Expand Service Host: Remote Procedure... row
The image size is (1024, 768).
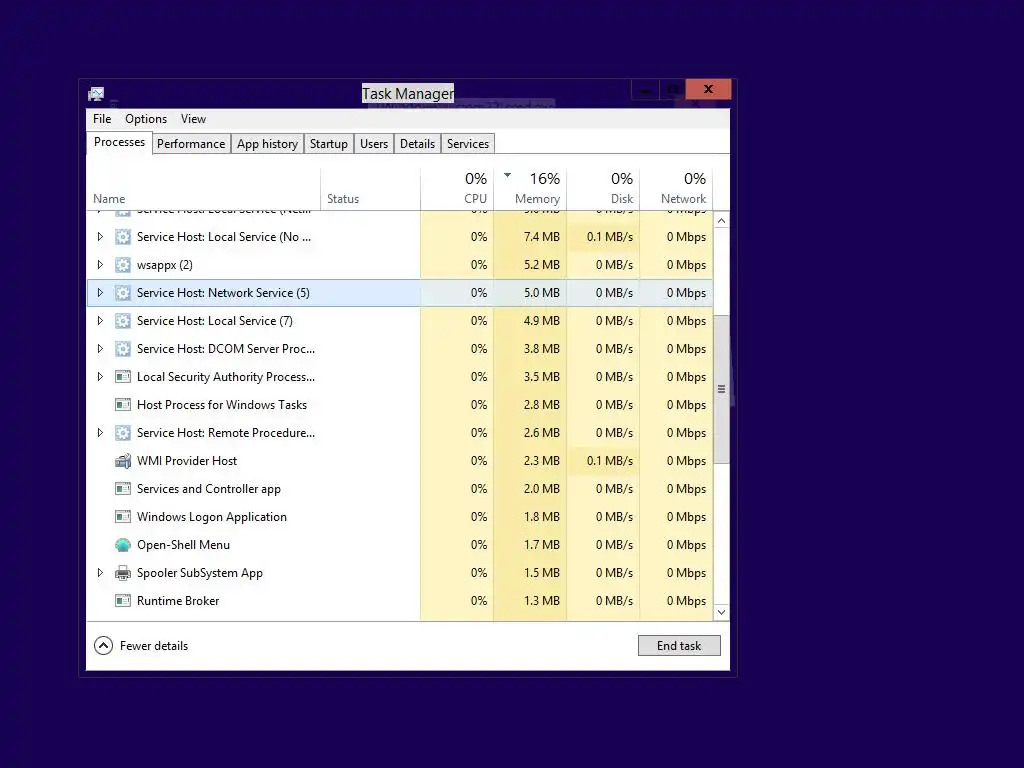[x=100, y=433]
